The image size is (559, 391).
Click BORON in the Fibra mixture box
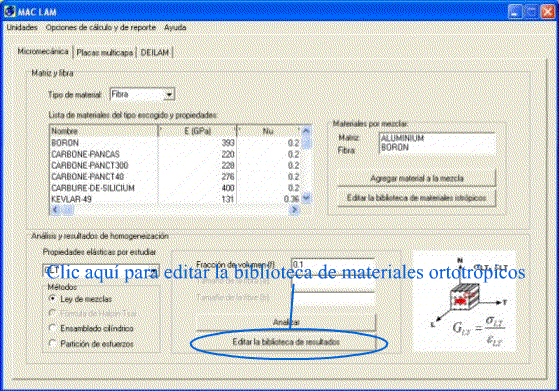[395, 147]
